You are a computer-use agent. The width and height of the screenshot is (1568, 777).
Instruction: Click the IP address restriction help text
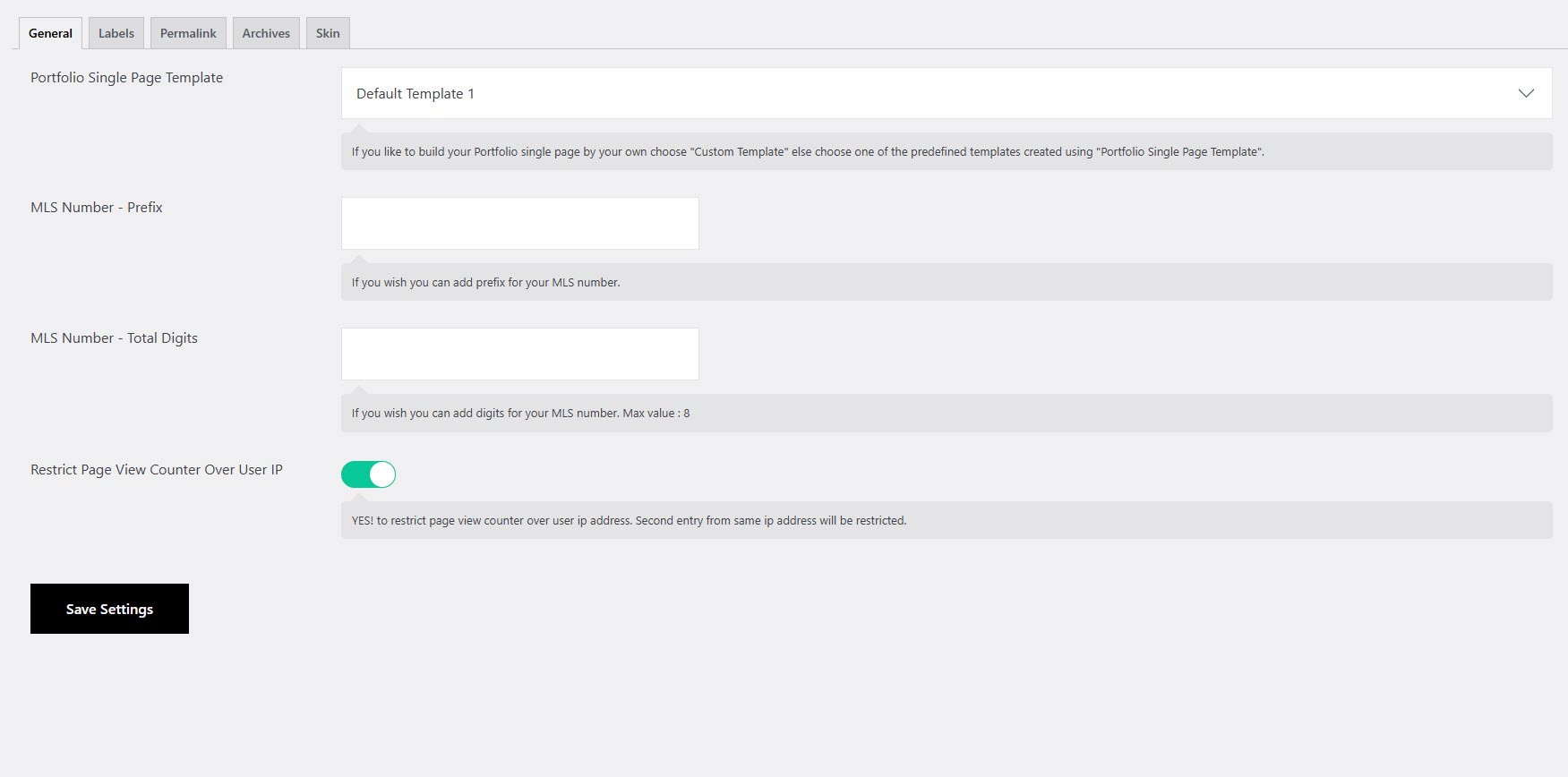pyautogui.click(x=629, y=521)
